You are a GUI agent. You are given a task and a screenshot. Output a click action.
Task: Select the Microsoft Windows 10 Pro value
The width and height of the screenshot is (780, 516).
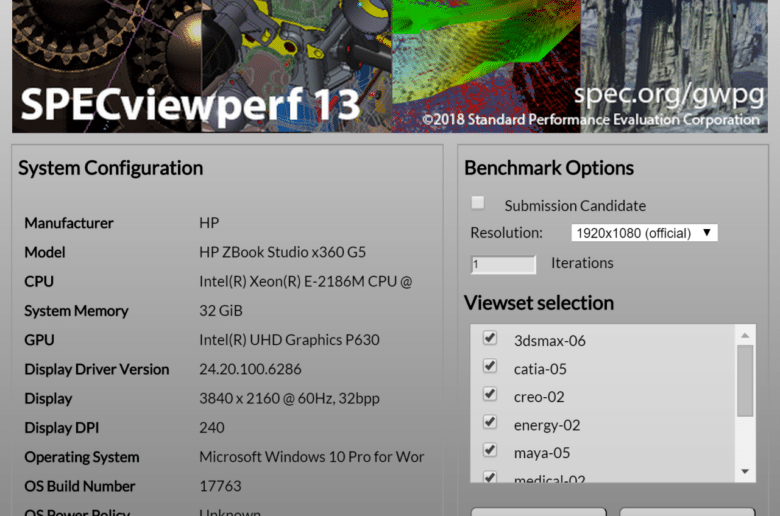[x=311, y=457]
